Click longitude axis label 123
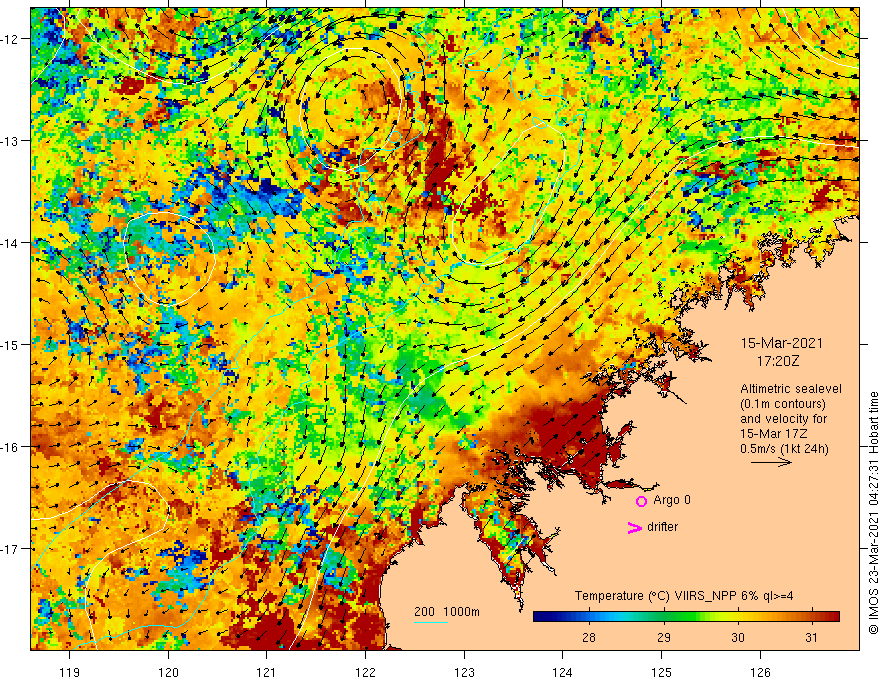 [x=464, y=672]
